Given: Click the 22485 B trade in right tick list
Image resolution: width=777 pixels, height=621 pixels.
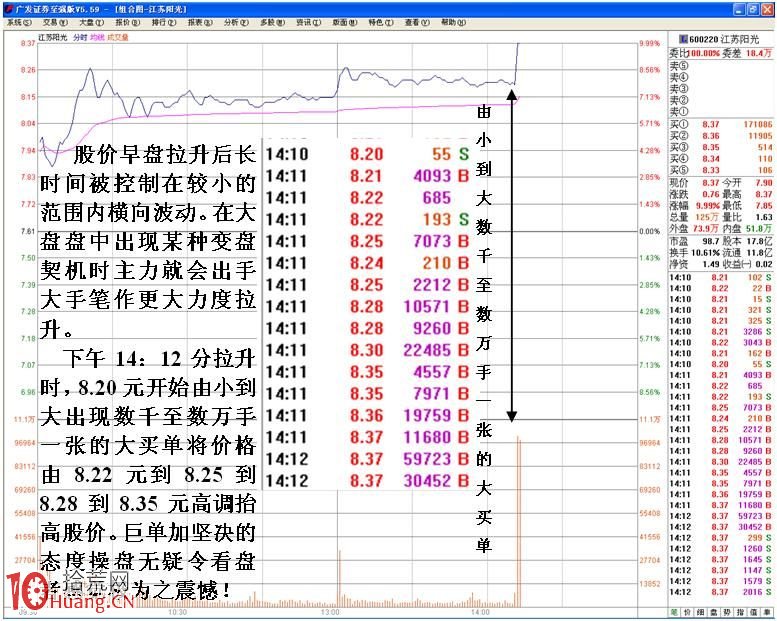Looking at the screenshot, I should [721, 462].
